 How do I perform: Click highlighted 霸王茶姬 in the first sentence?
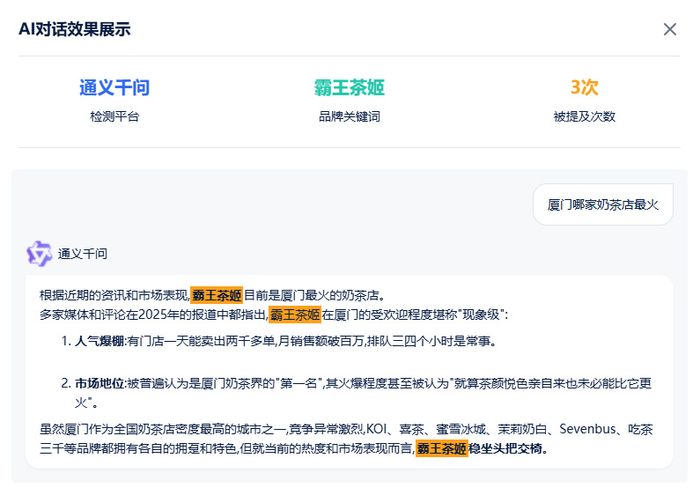pos(217,295)
